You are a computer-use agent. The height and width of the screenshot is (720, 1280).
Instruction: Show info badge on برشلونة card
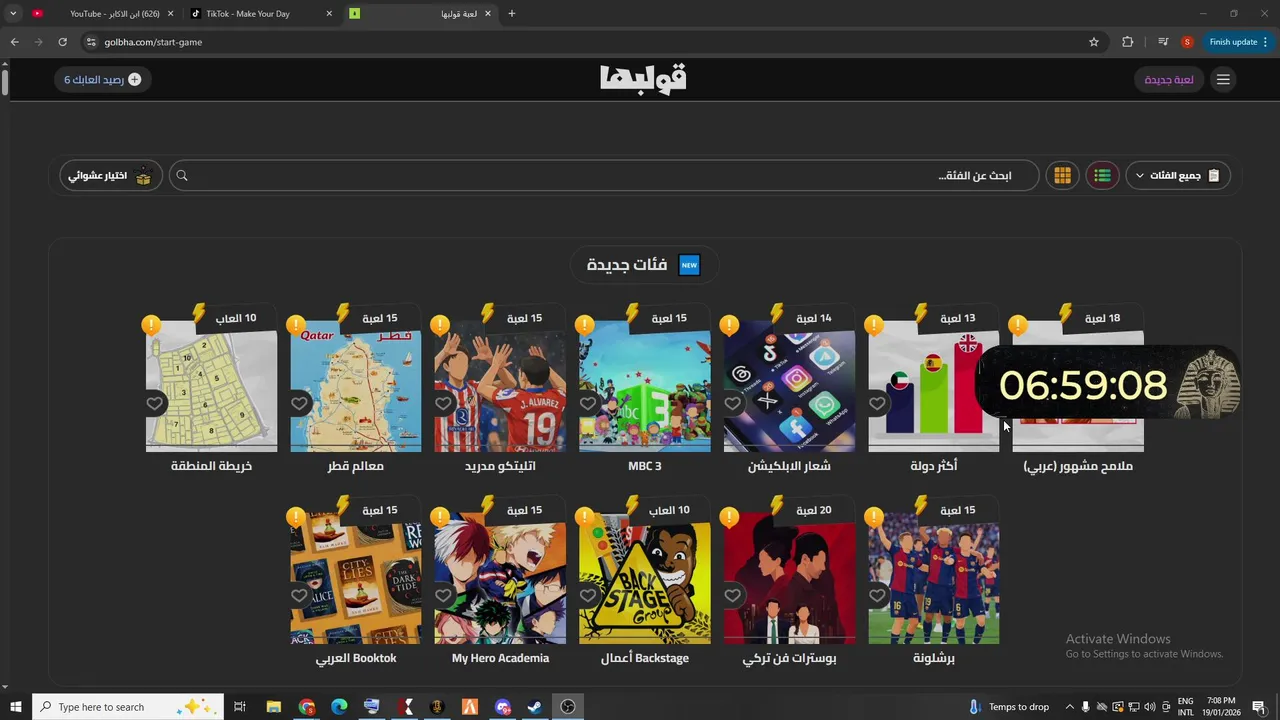tap(873, 517)
